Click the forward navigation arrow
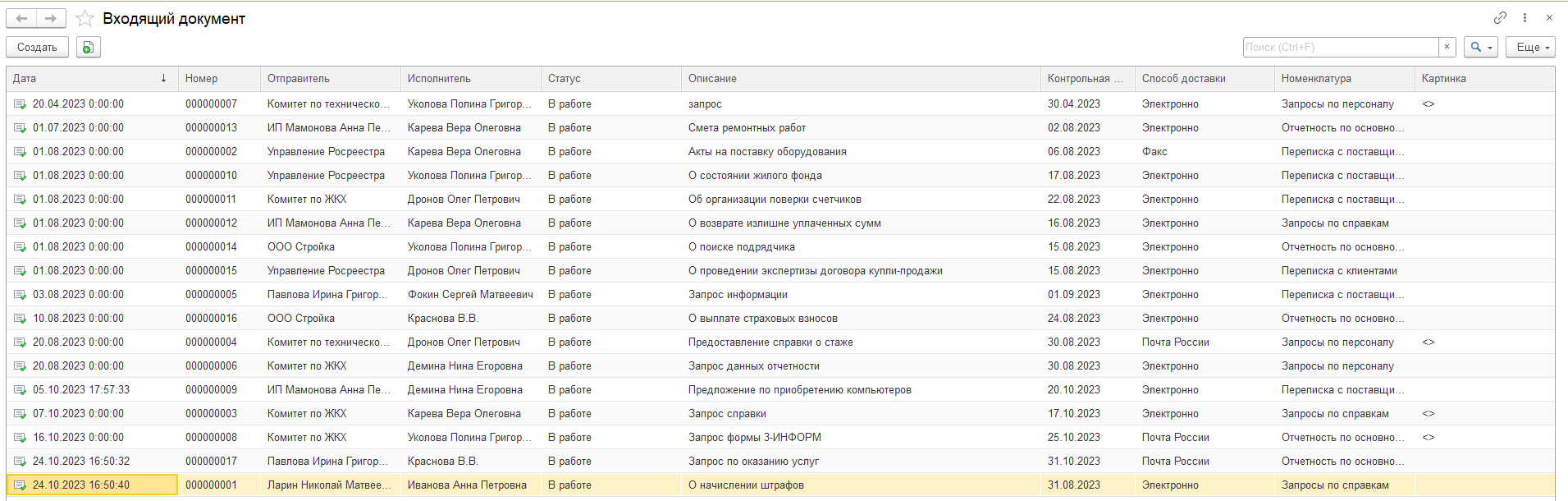Image resolution: width=1568 pixels, height=501 pixels. 51,18
